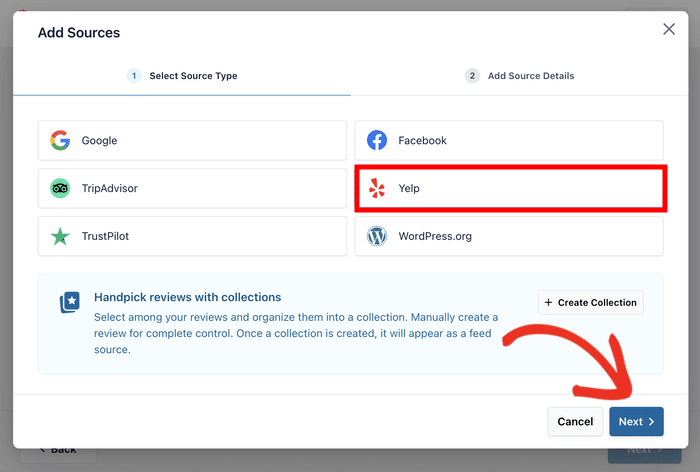The width and height of the screenshot is (700, 472).
Task: Select the highlighted Yelp label
Action: coord(409,189)
